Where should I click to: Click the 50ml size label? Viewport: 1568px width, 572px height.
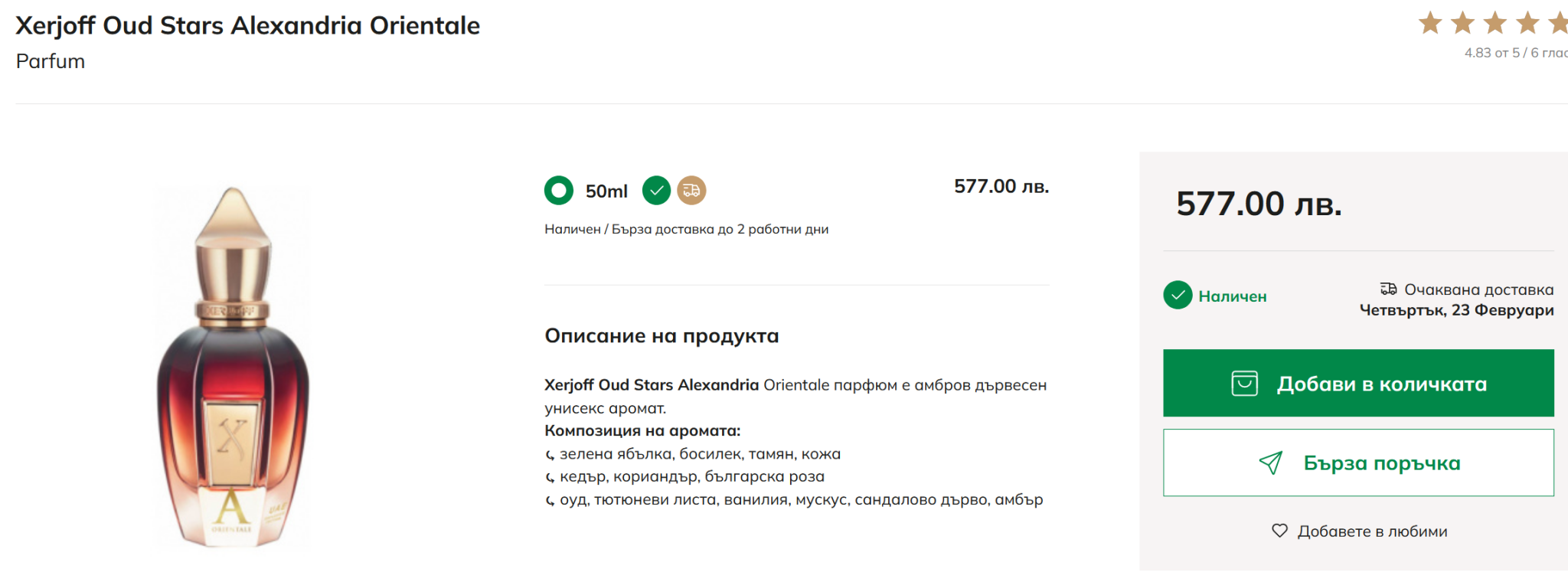coord(606,191)
